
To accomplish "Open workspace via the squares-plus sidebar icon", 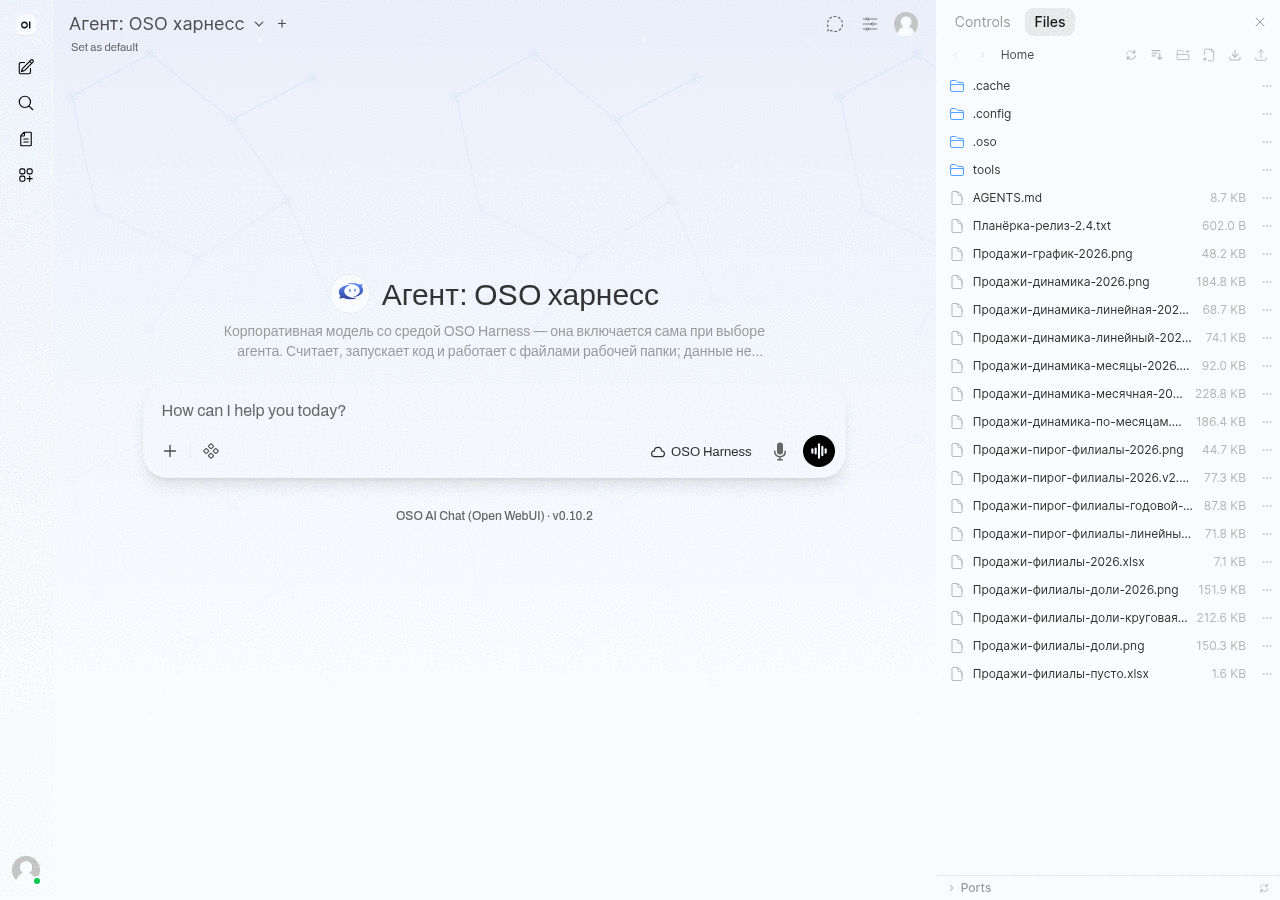I will 26,175.
